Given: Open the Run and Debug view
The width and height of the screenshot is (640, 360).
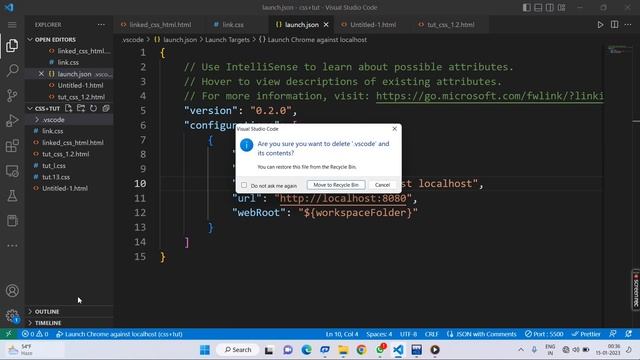Looking at the screenshot, I should point(12,120).
